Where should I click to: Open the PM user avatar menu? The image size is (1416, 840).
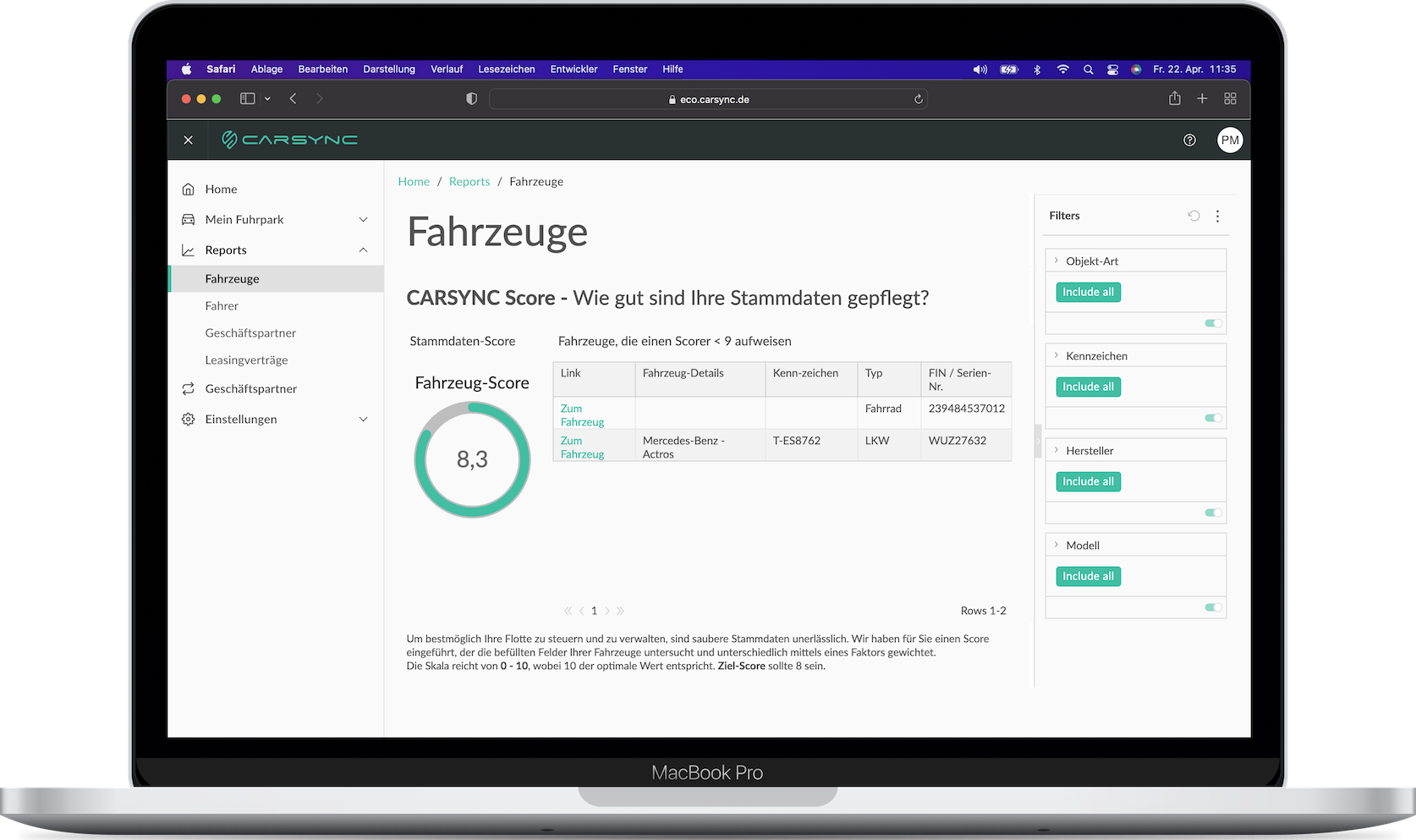click(x=1230, y=140)
